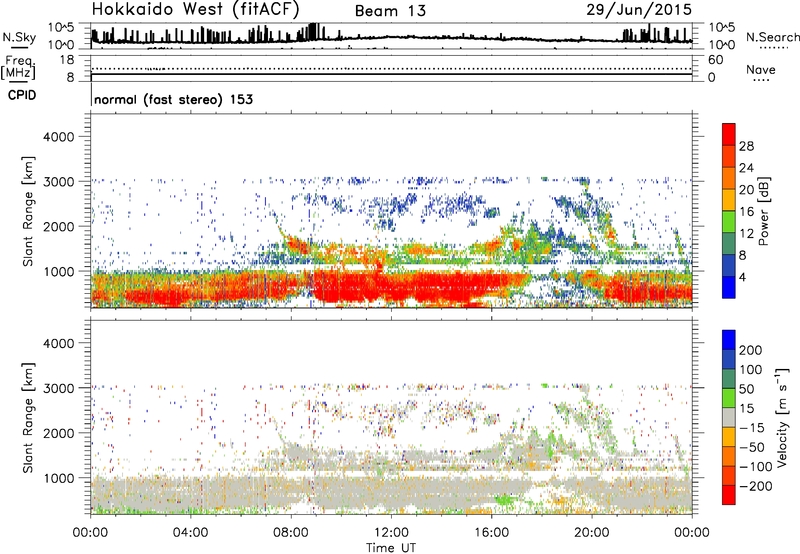This screenshot has width=800, height=554.
Task: Click the '16' label on power color bar
Action: pyautogui.click(x=746, y=212)
